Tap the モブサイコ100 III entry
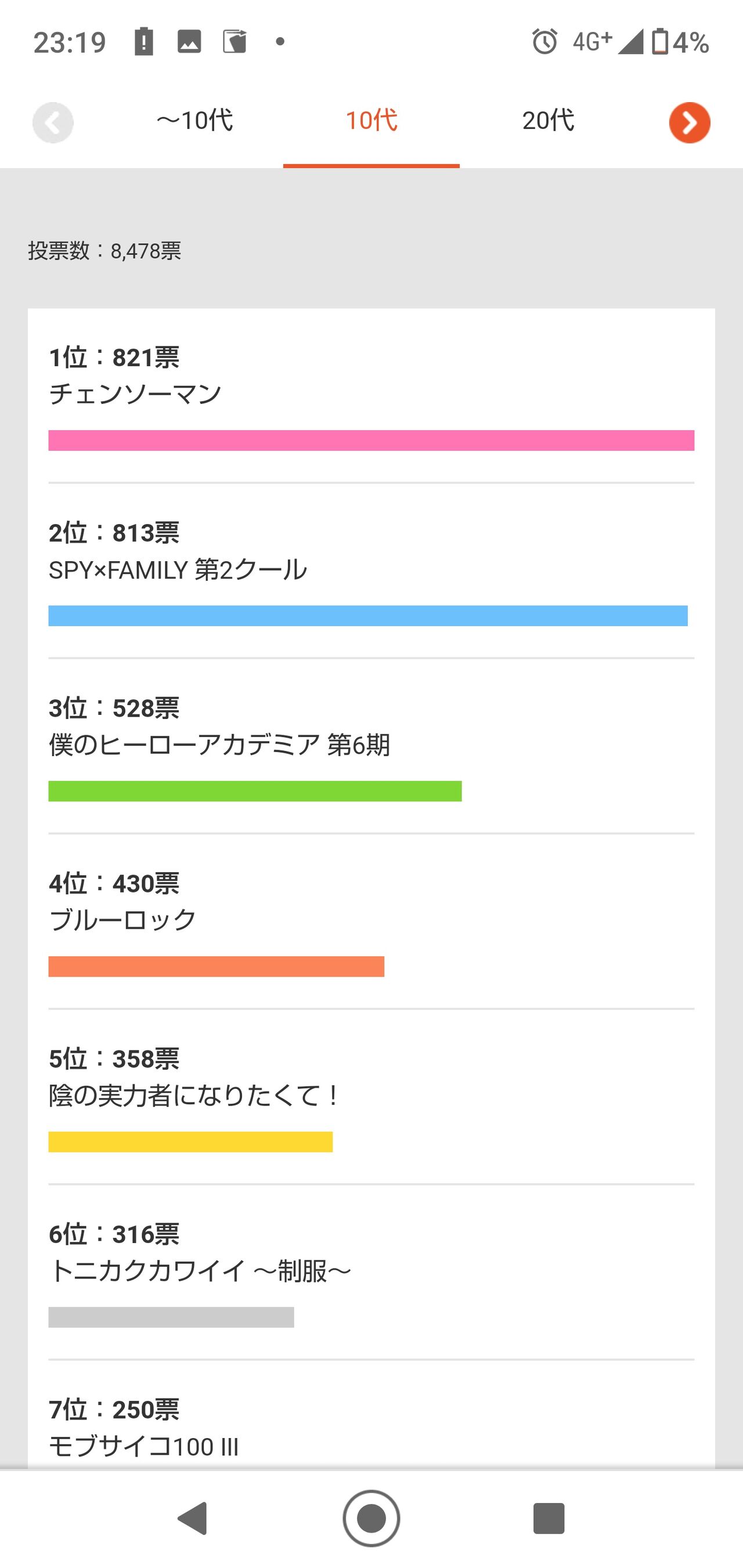743x1568 pixels. [x=371, y=1428]
